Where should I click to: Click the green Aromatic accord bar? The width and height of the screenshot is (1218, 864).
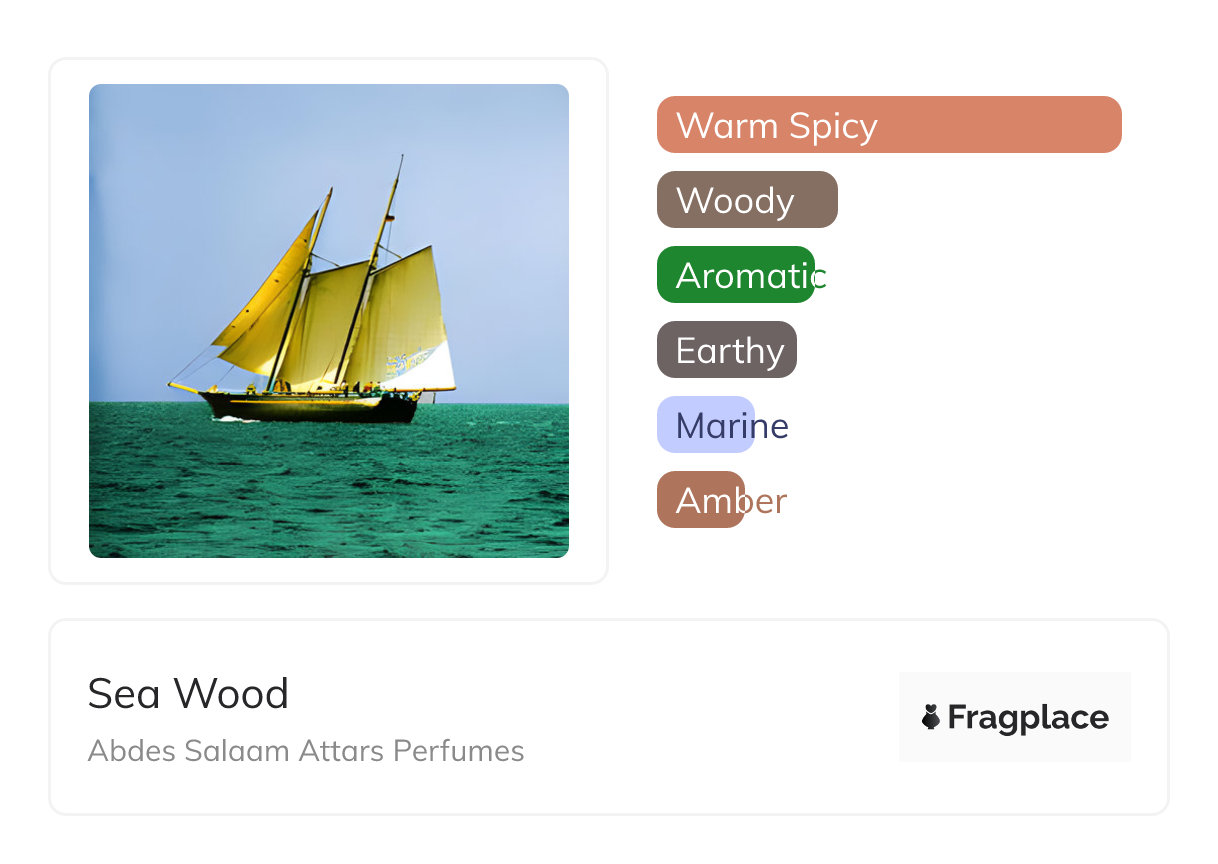coord(735,275)
